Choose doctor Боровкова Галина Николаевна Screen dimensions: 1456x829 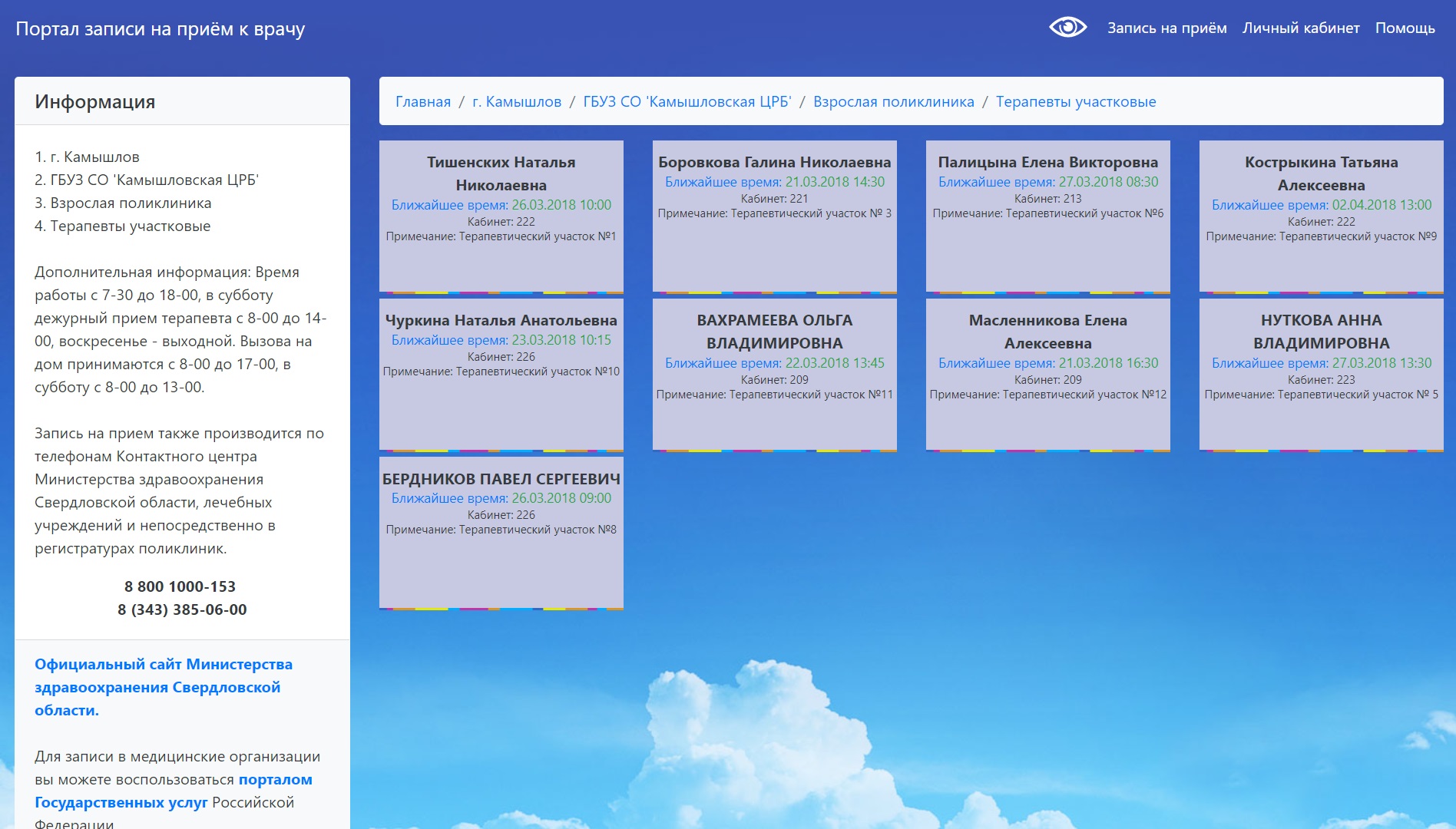click(774, 216)
